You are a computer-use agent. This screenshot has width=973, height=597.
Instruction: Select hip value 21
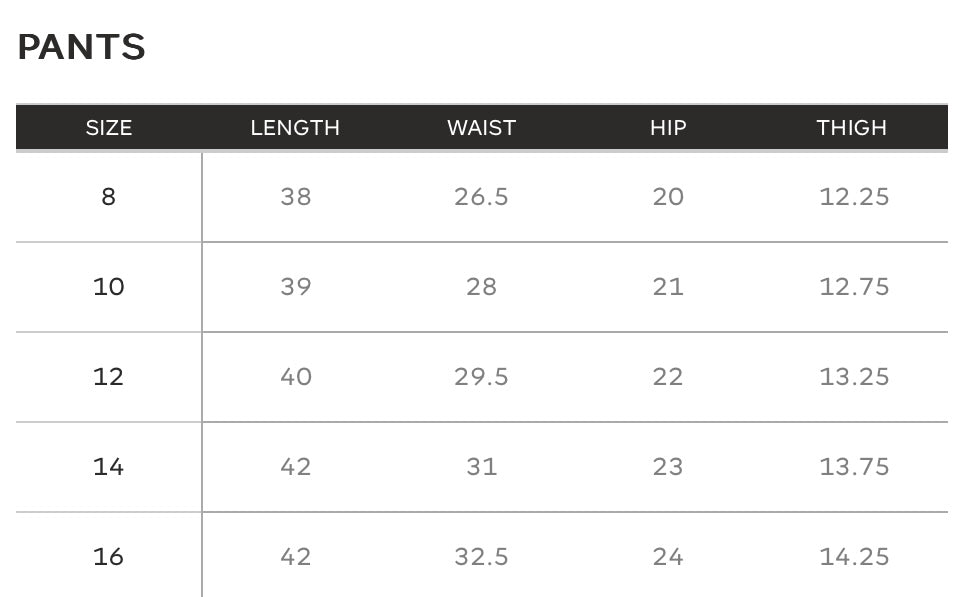click(668, 287)
